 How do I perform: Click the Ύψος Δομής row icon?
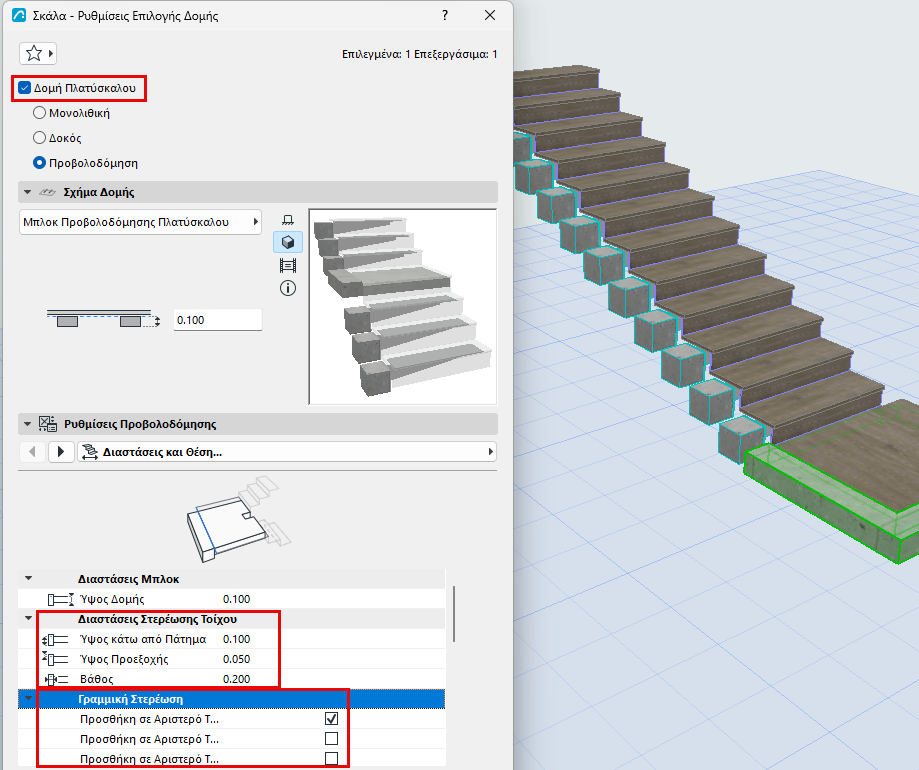(x=61, y=599)
